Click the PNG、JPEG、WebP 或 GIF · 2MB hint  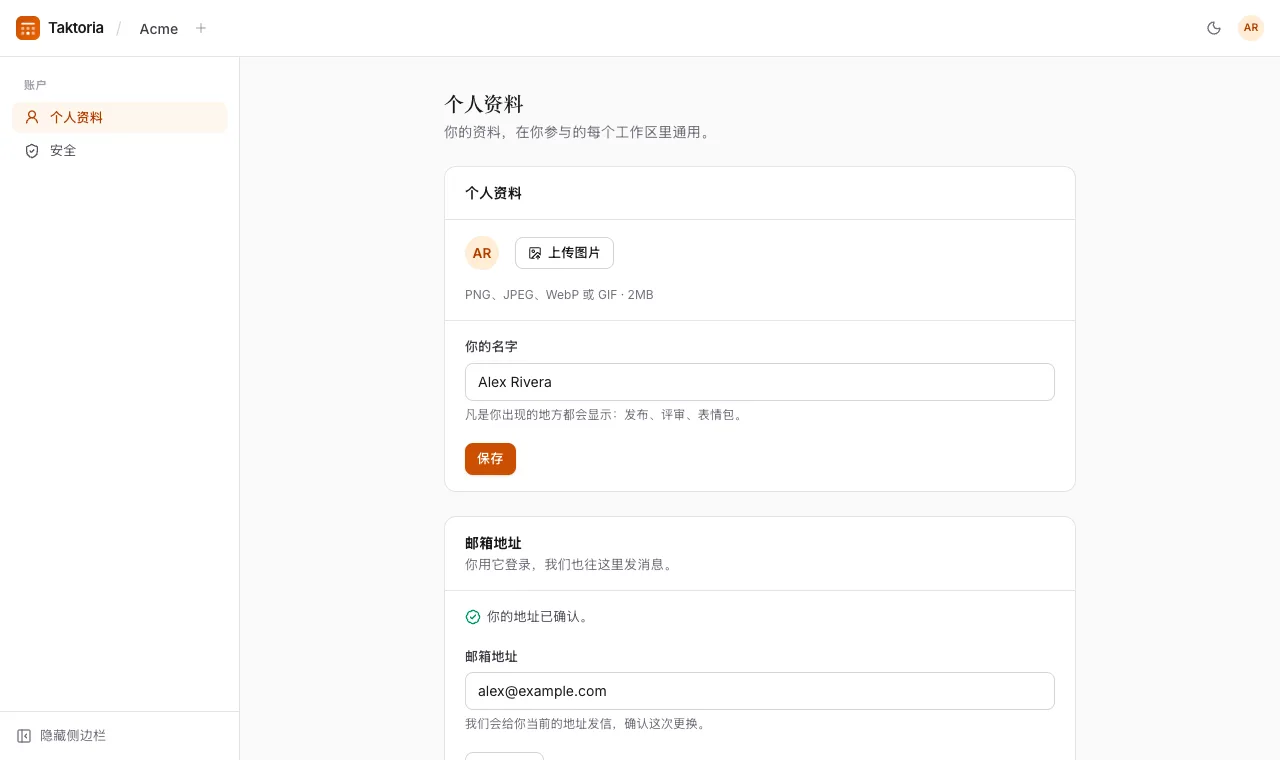pos(559,295)
